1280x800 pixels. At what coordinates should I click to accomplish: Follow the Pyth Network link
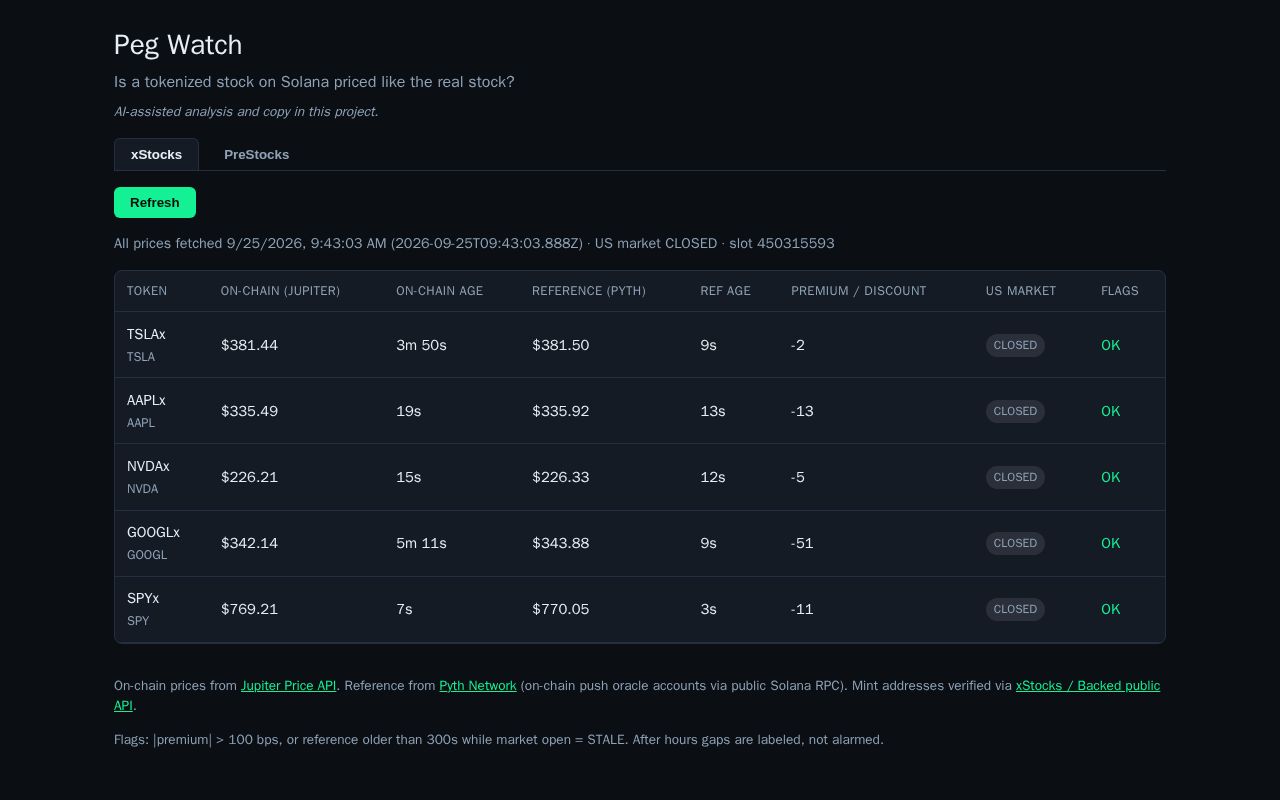coord(478,686)
